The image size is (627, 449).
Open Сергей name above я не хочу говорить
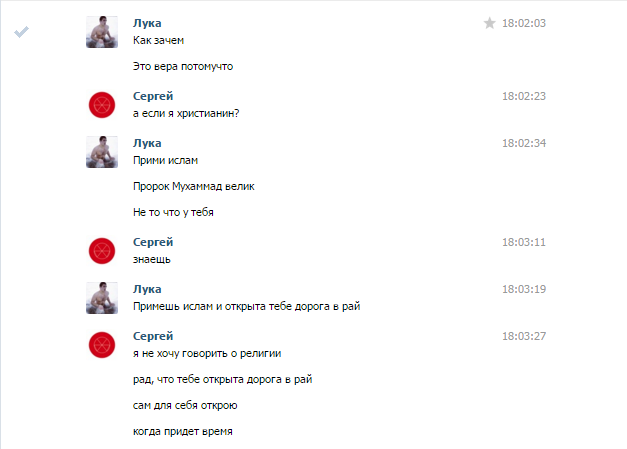(x=153, y=336)
